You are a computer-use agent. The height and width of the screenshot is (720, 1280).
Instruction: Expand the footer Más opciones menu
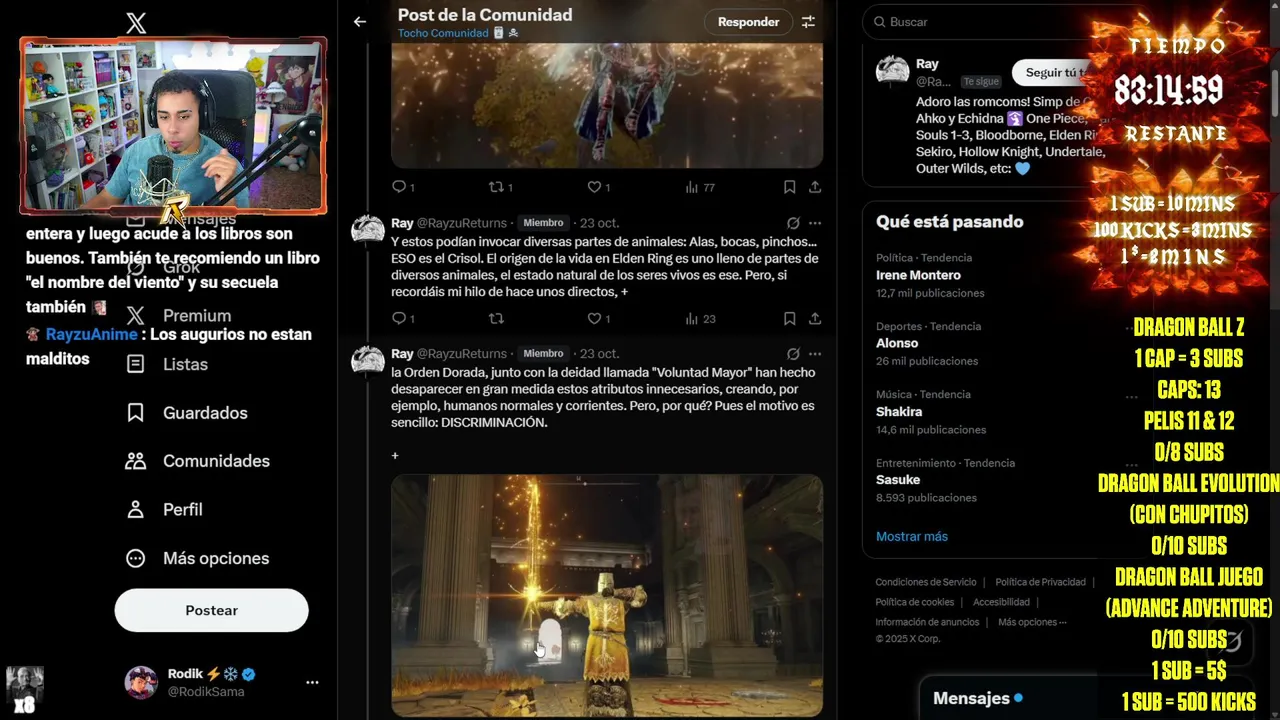(1032, 622)
